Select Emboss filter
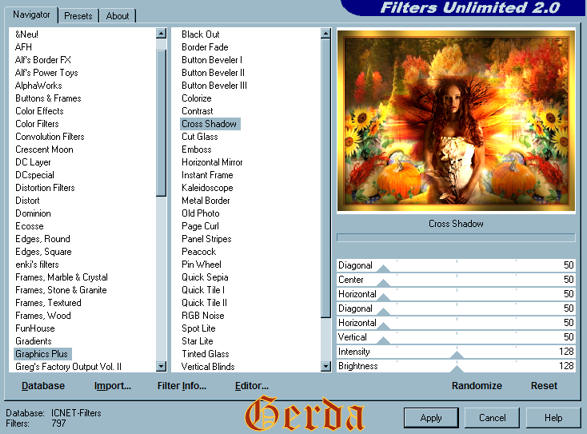The image size is (587, 434). pos(197,149)
